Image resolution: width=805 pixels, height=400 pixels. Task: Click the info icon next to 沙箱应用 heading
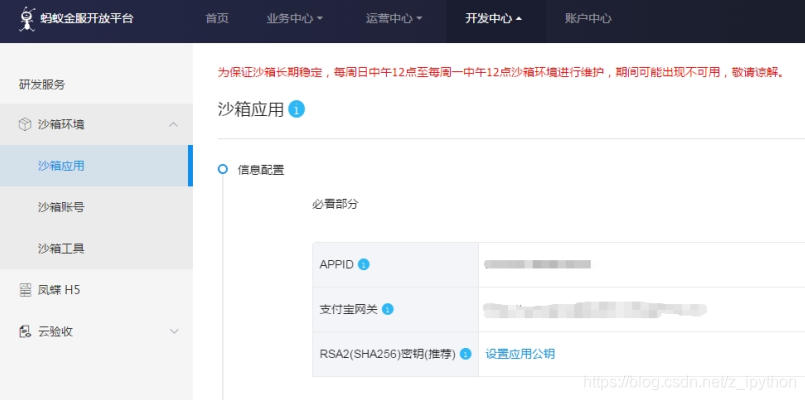coord(296,109)
